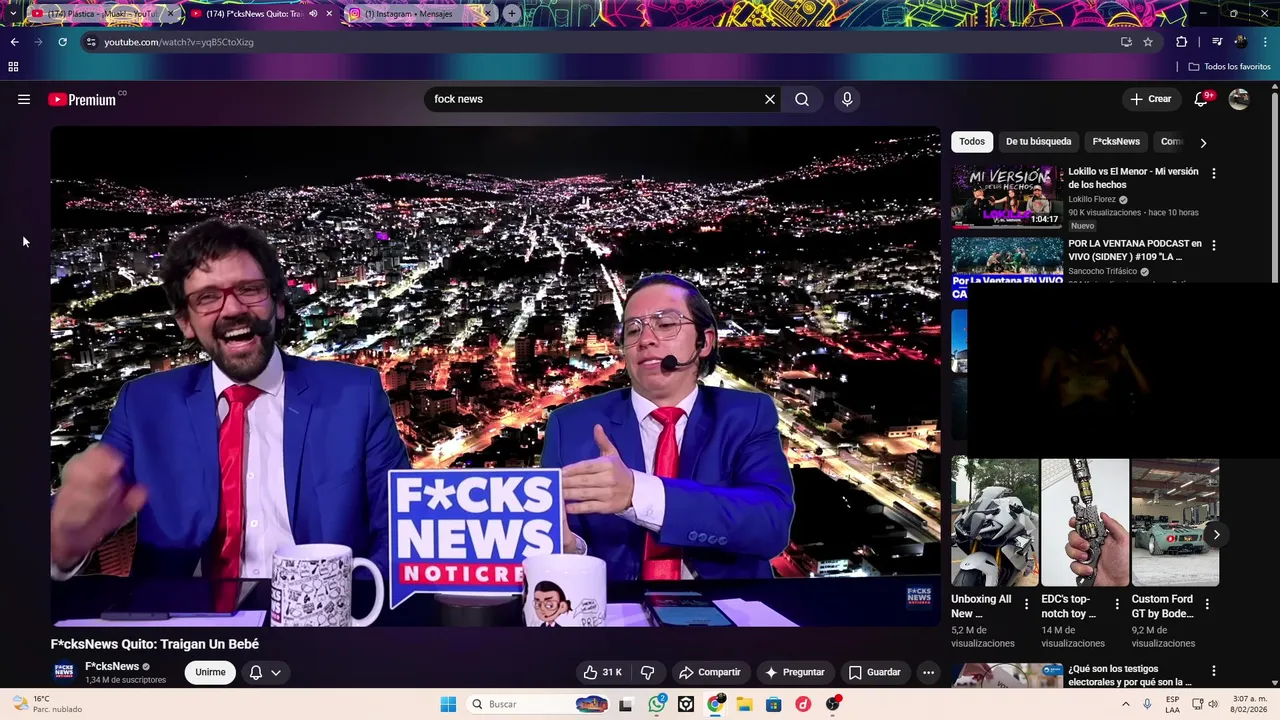
Task: Open options for Unboxing All New Short
Action: pos(1026,604)
